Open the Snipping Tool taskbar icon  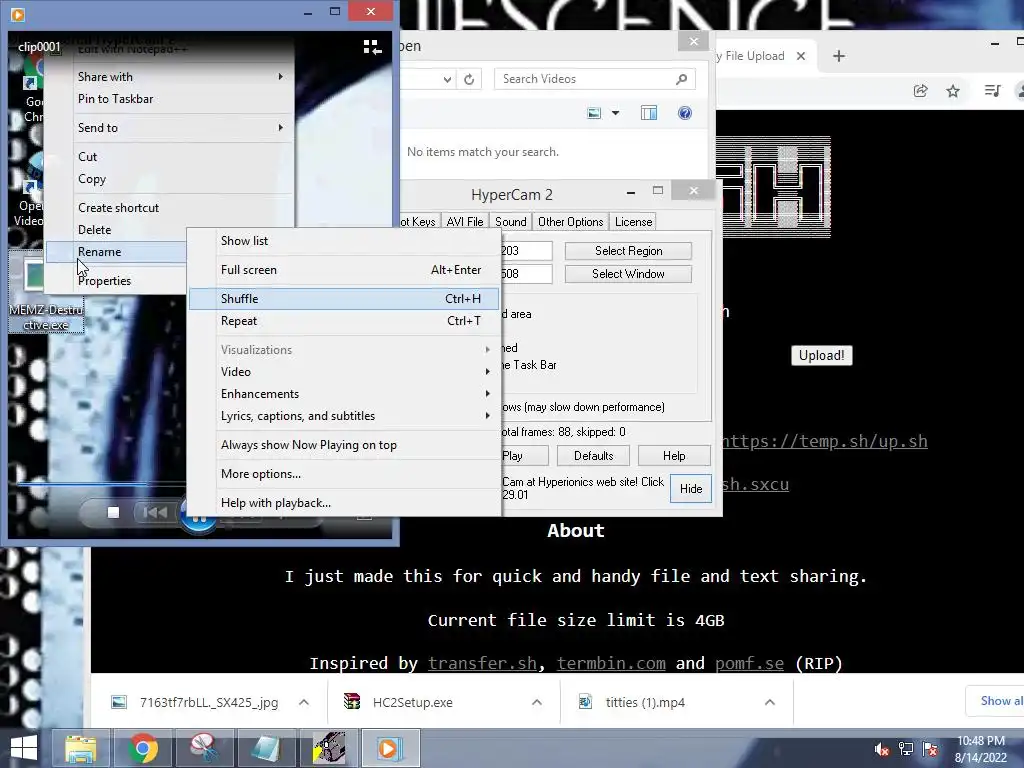pyautogui.click(x=204, y=748)
